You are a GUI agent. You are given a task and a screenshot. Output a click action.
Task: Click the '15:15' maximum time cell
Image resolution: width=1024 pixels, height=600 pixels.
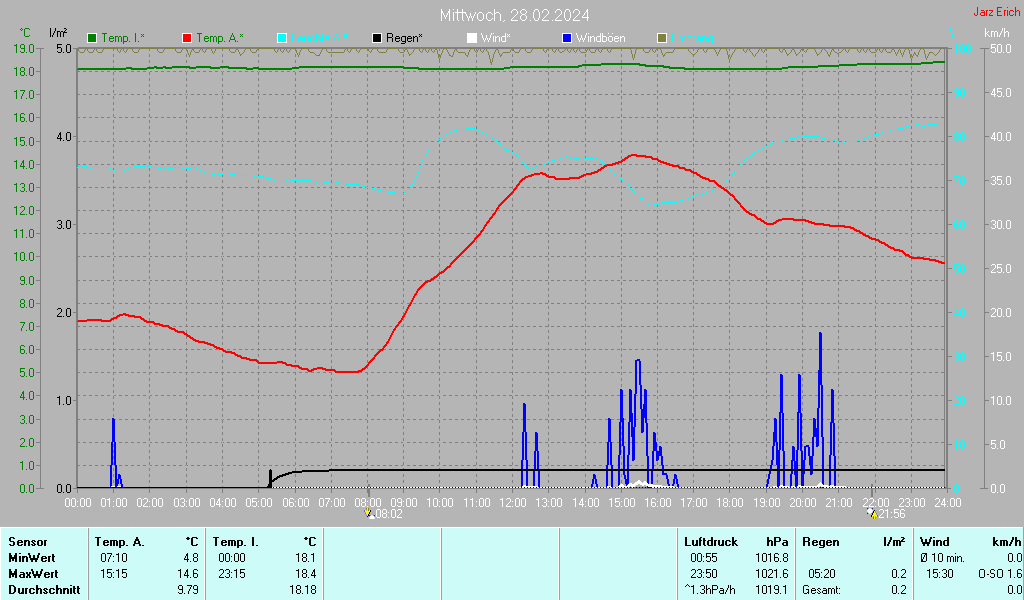coord(114,574)
